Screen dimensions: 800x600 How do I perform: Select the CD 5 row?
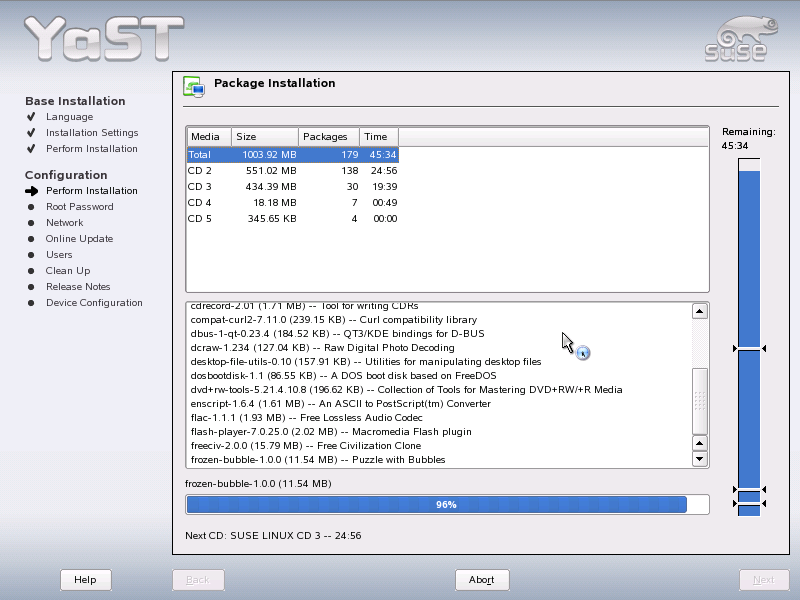[x=292, y=218]
